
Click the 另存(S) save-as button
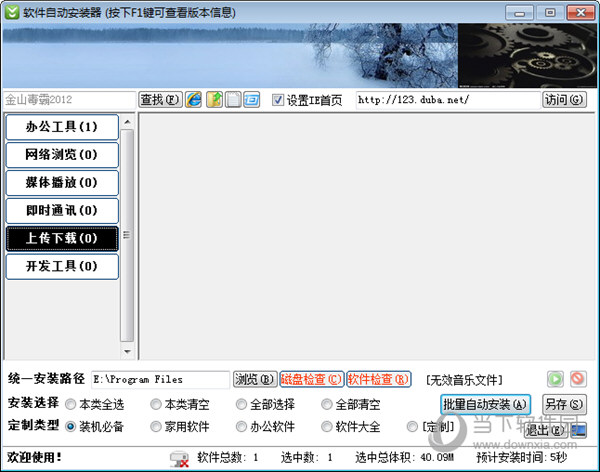point(564,404)
